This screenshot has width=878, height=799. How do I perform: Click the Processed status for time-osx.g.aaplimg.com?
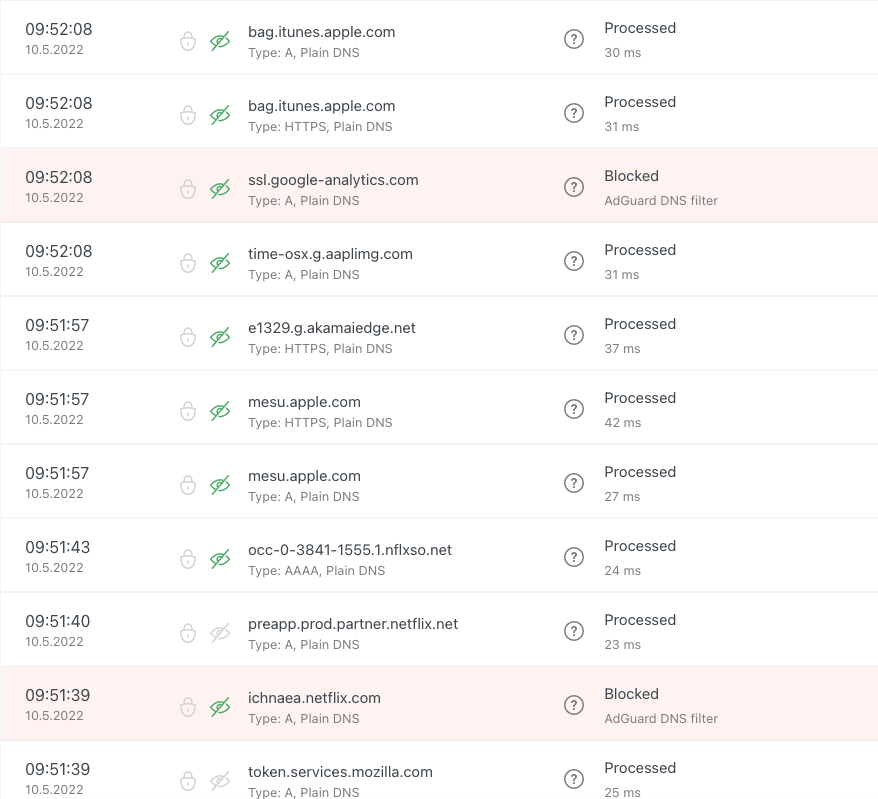(x=640, y=250)
